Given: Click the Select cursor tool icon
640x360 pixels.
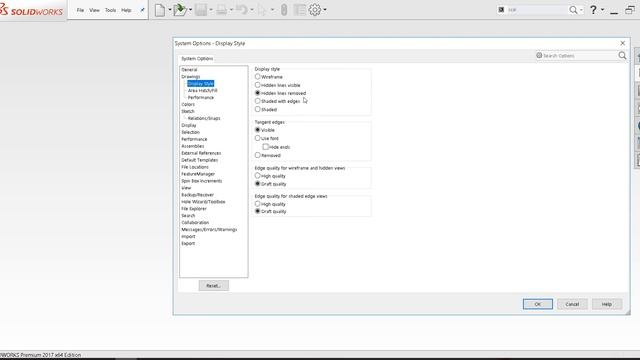Looking at the screenshot, I should pyautogui.click(x=262, y=10).
